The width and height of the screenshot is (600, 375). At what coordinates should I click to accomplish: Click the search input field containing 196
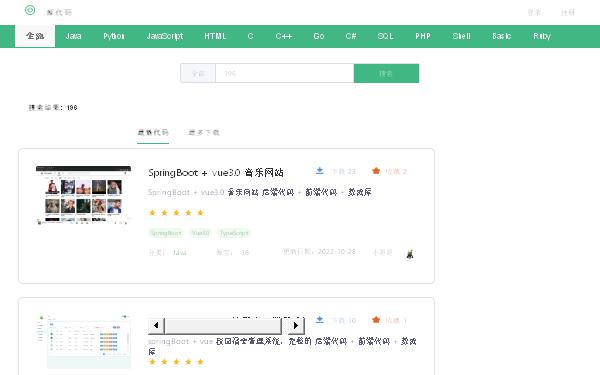(285, 73)
